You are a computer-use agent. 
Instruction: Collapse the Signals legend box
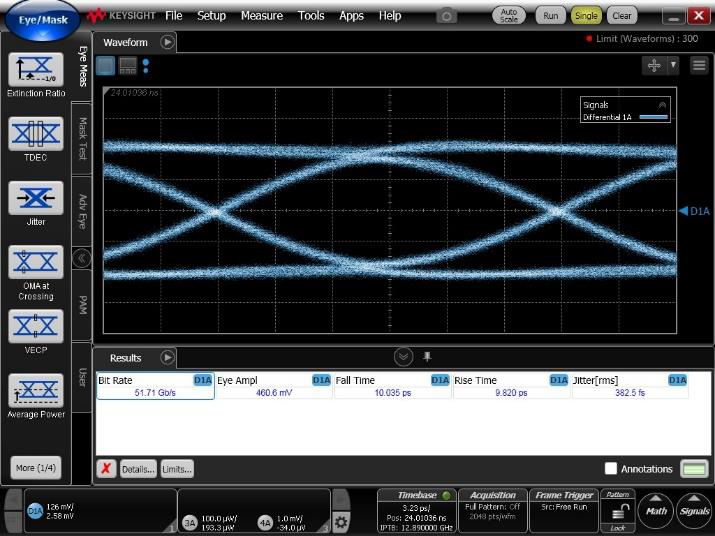point(661,104)
